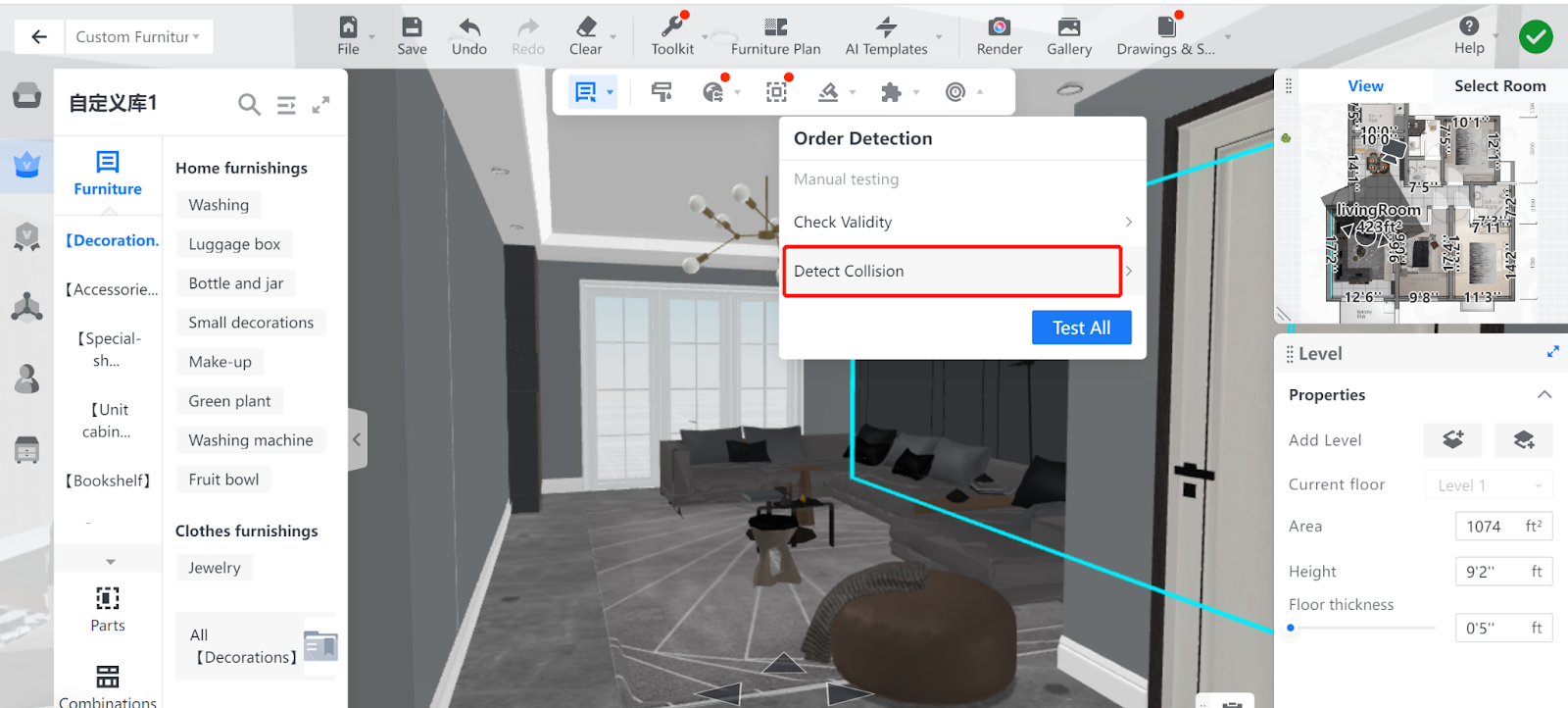Switch to the Furniture tab
1568x708 pixels.
coord(108,175)
